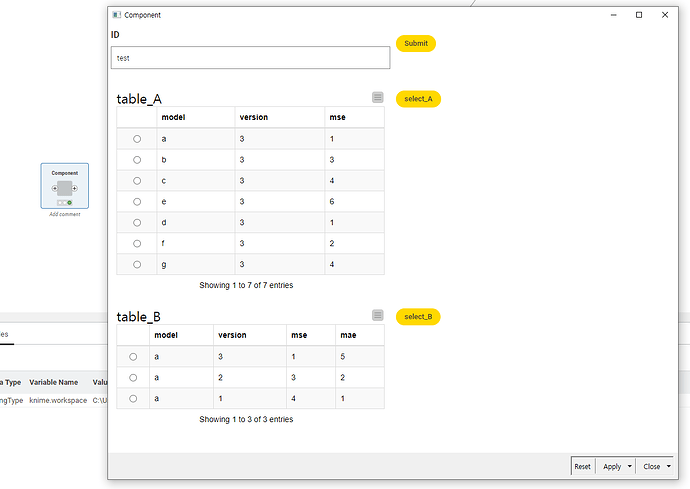Image resolution: width=690 pixels, height=489 pixels.
Task: Select model g radio in table_A
Action: pyautogui.click(x=137, y=264)
